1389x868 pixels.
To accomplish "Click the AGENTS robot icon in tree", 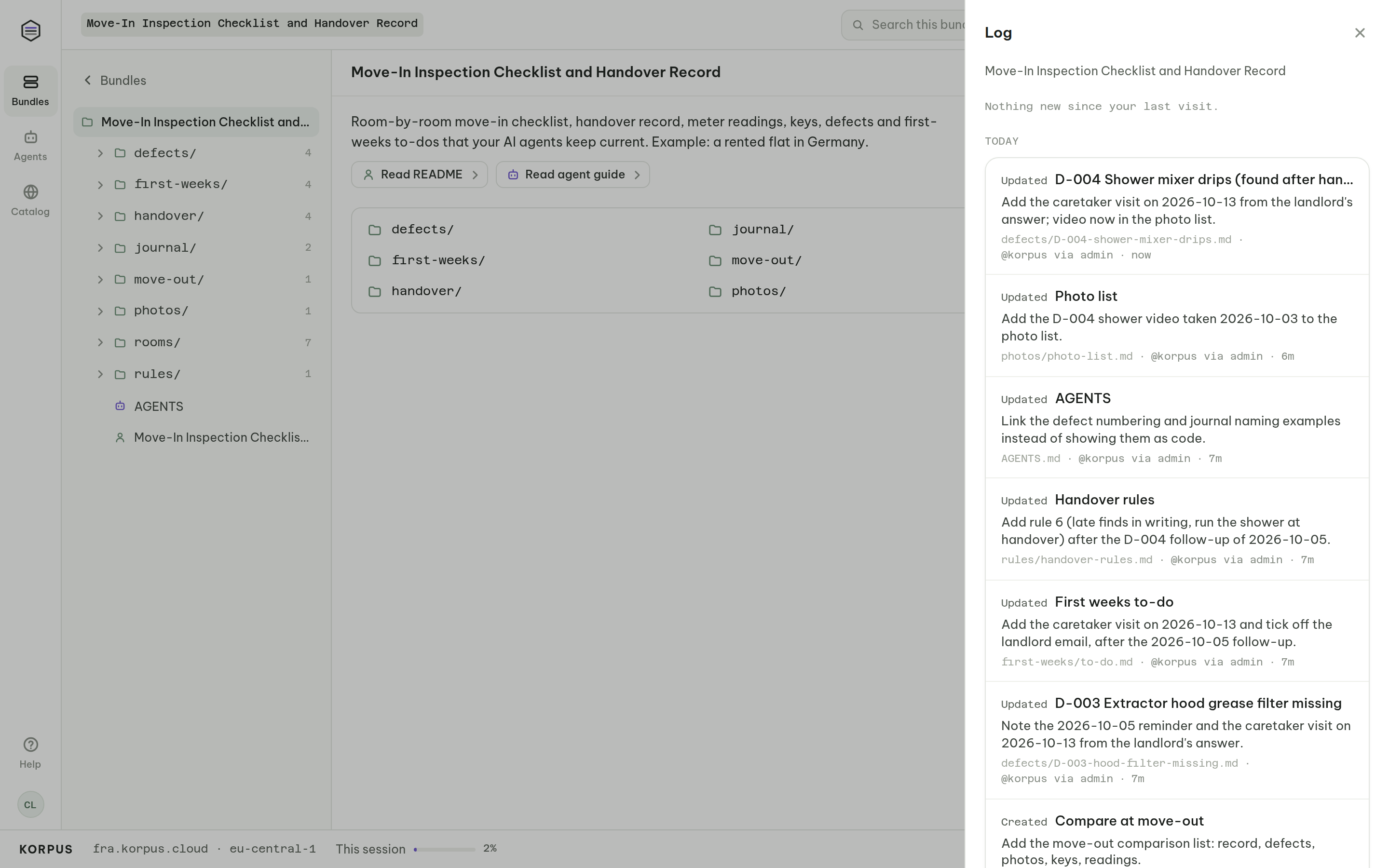I will pos(120,406).
